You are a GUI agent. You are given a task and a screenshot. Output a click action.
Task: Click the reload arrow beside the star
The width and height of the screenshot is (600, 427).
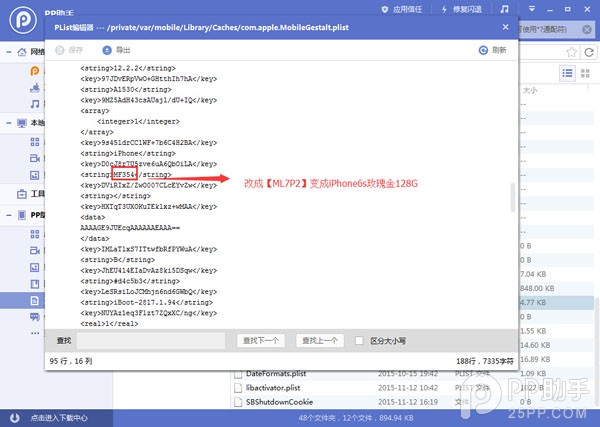point(589,52)
